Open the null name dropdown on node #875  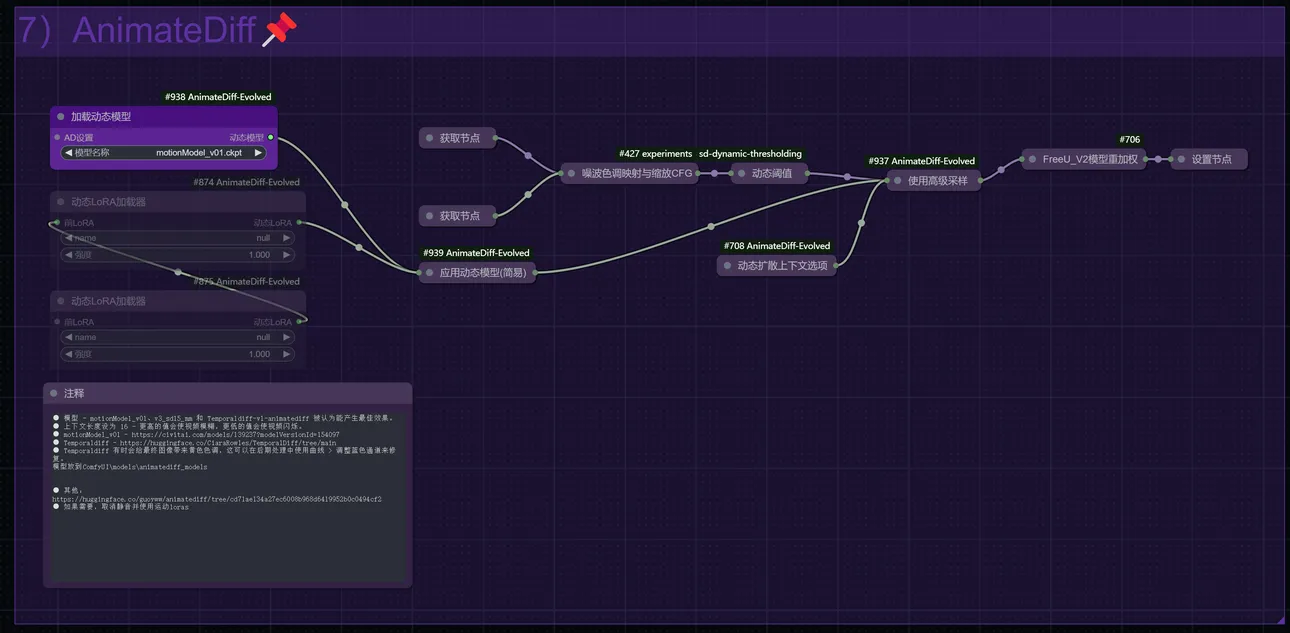tap(178, 337)
